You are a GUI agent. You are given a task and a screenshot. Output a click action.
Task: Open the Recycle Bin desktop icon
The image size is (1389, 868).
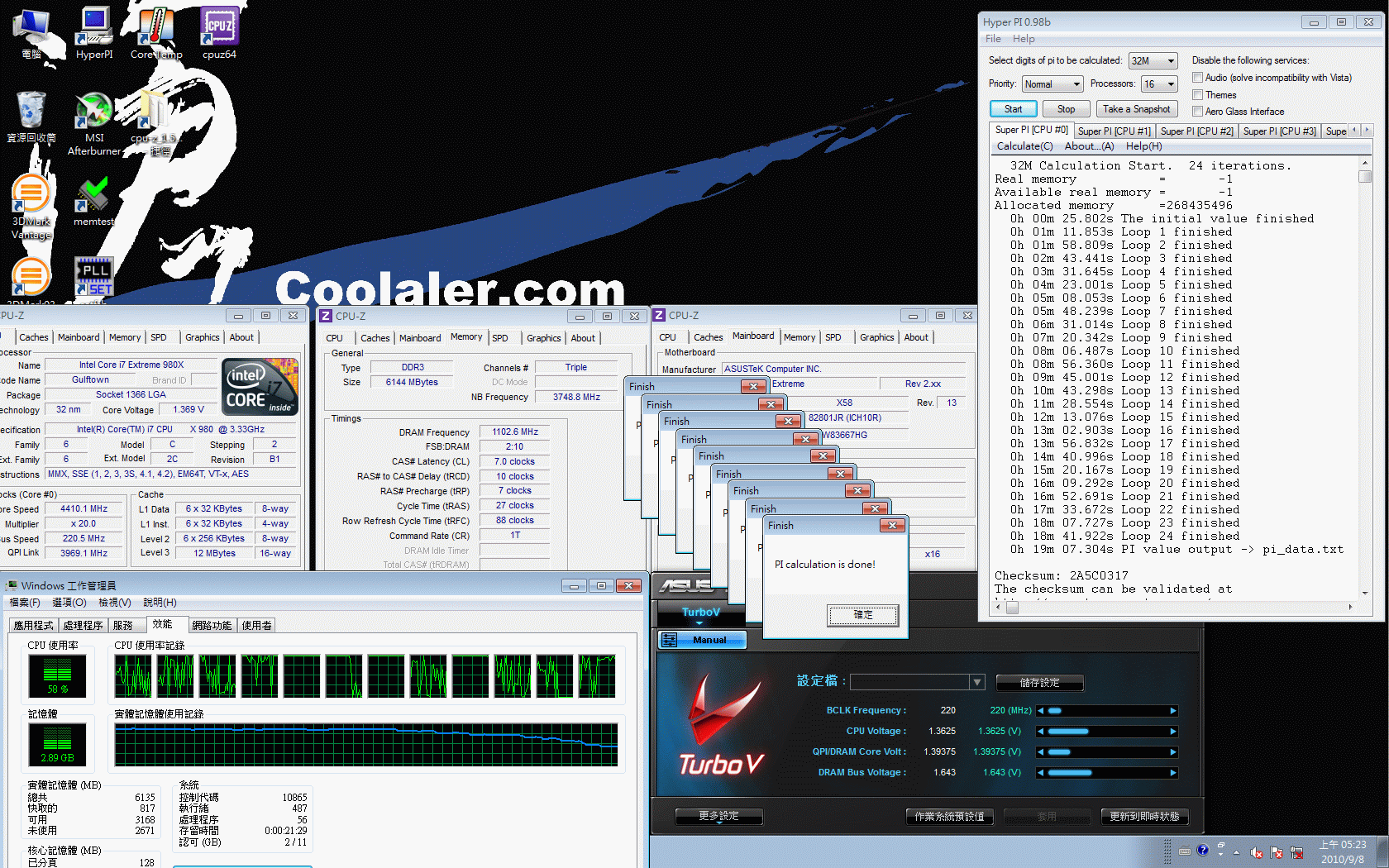(x=31, y=117)
